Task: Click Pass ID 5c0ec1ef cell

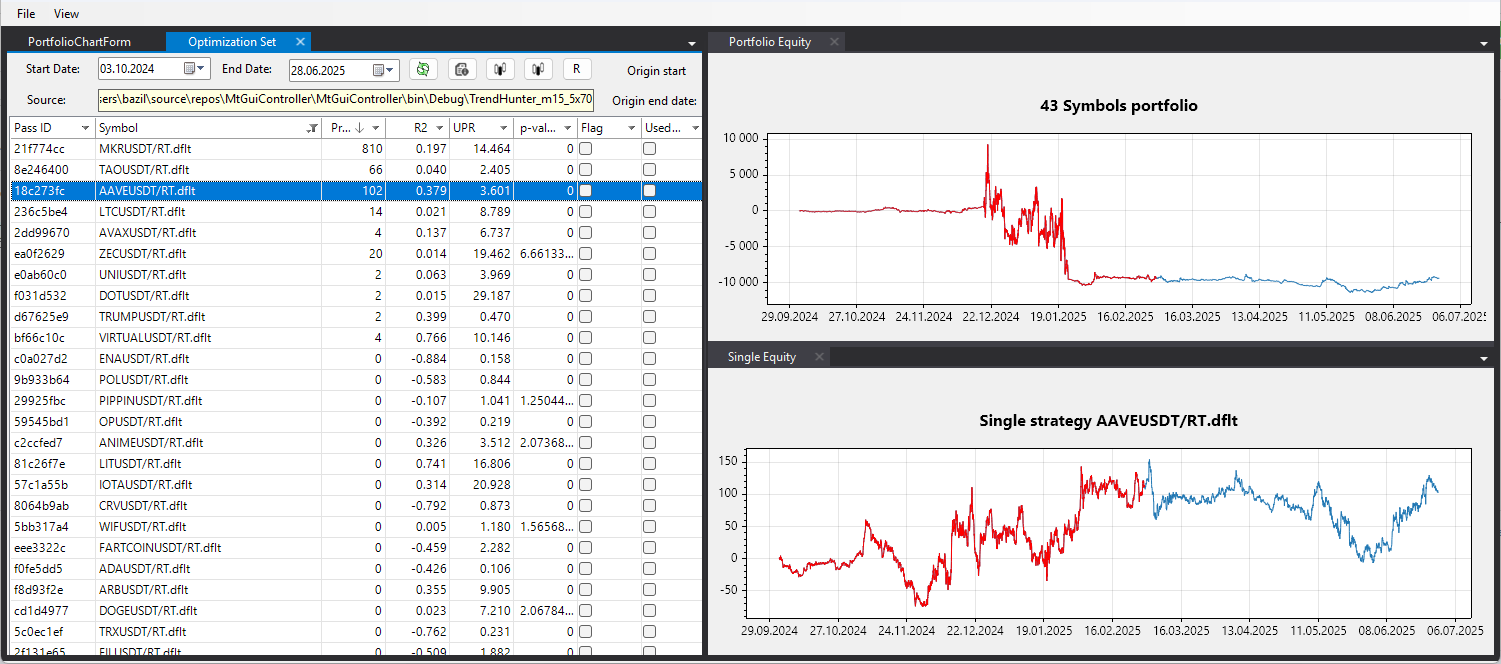Action: pyautogui.click(x=52, y=631)
